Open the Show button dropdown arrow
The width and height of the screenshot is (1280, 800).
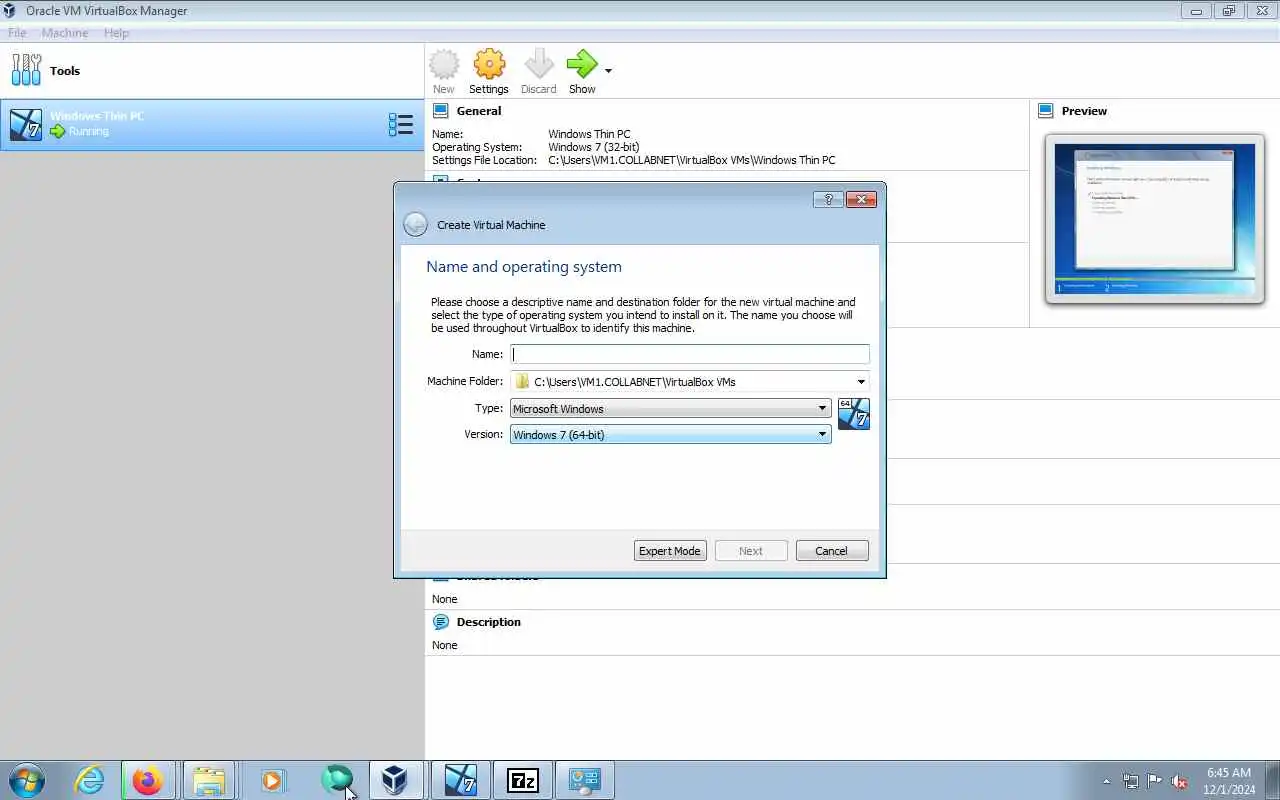click(608, 71)
